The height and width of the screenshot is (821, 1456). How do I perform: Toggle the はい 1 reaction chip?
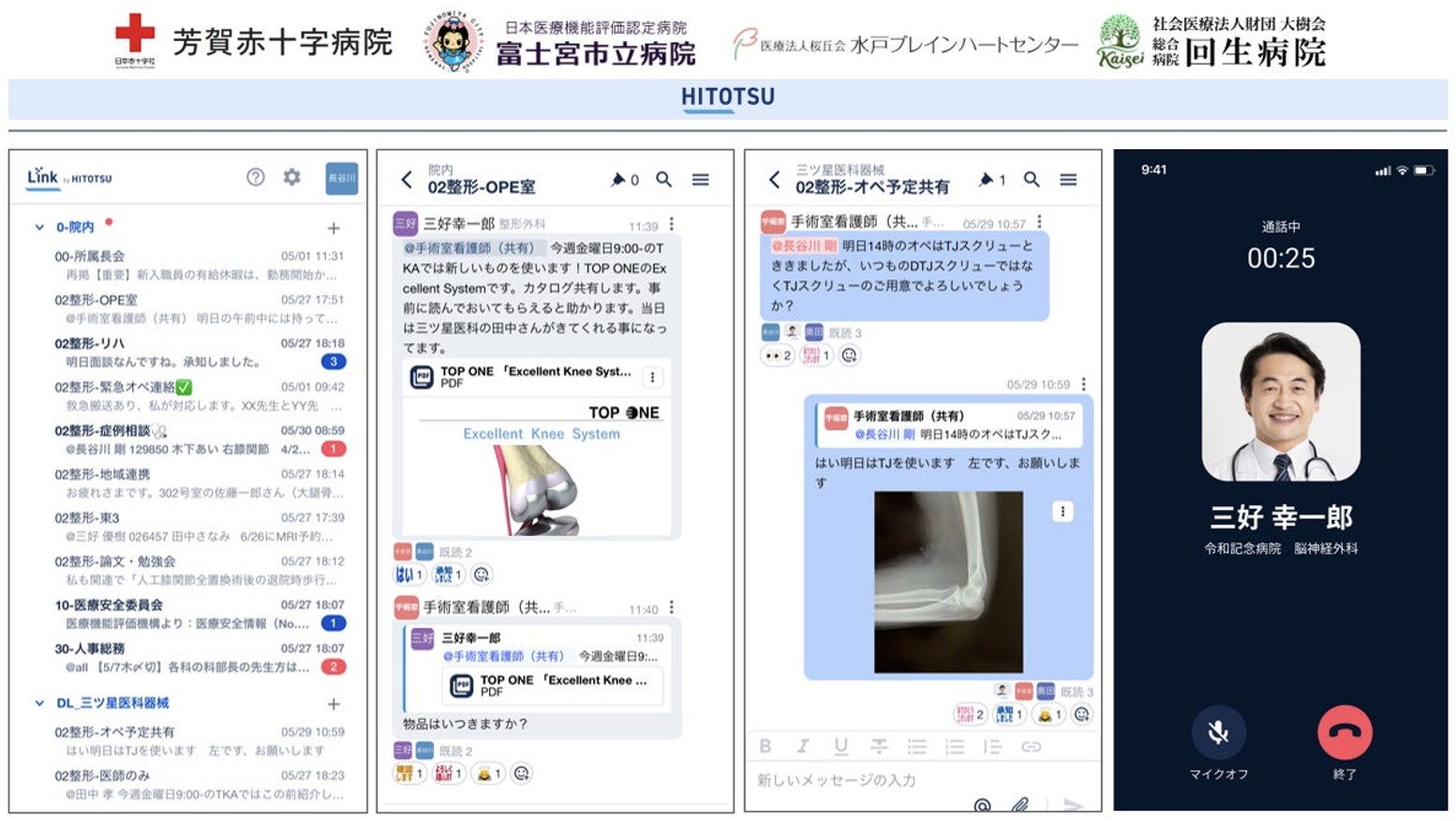[409, 575]
